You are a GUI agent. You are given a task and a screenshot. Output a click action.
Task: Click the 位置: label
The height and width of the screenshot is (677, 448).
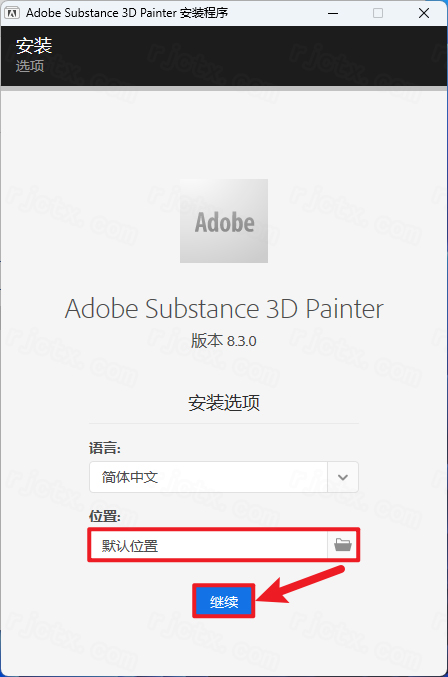click(105, 516)
